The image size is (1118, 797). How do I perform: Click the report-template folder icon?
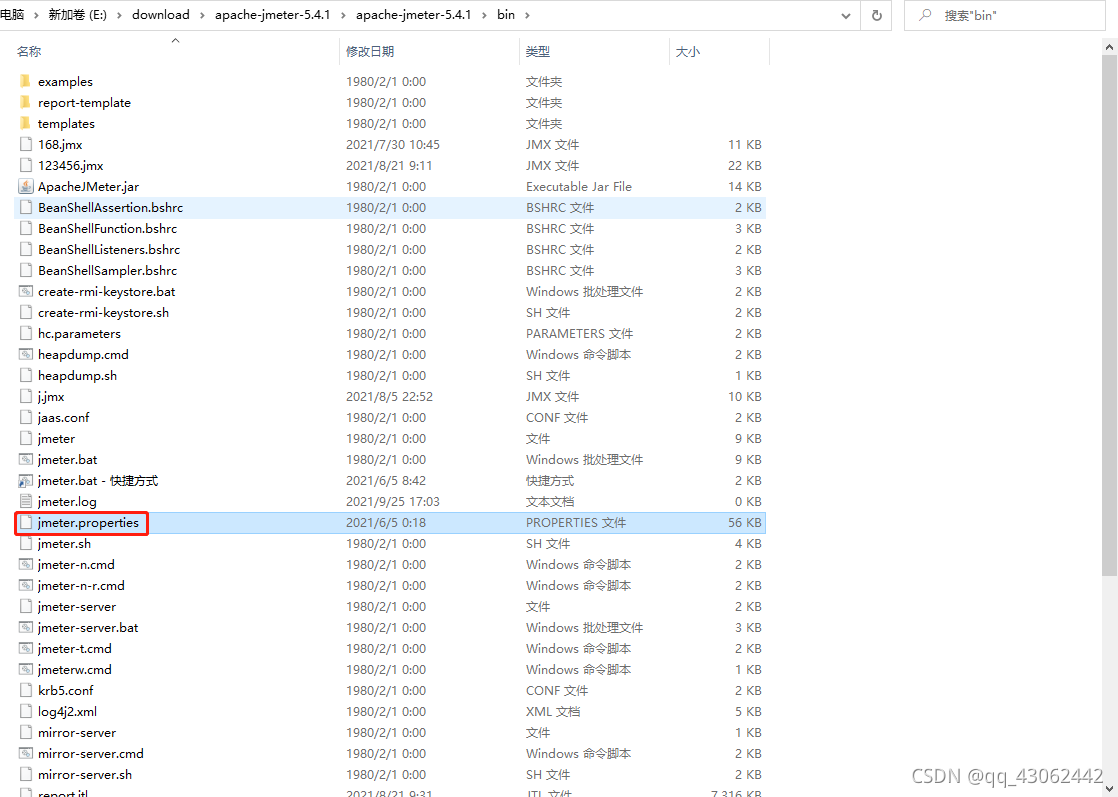(26, 102)
